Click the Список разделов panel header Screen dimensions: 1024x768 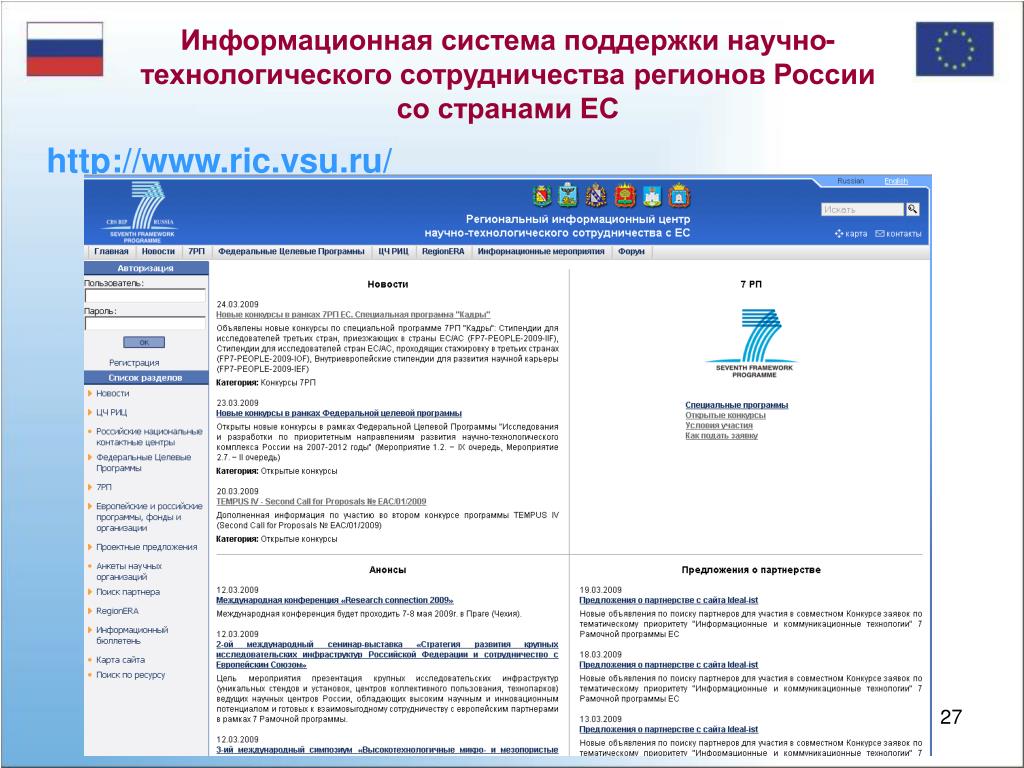click(x=146, y=377)
